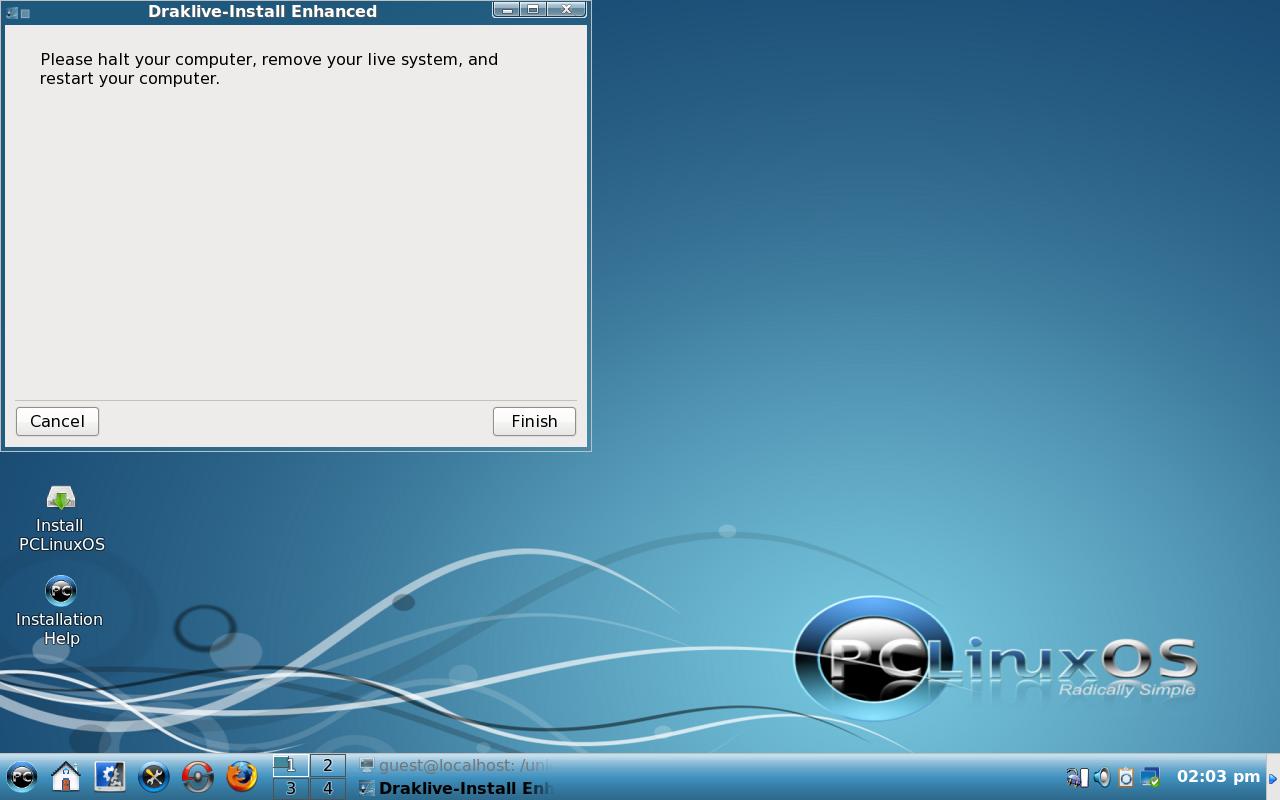Expand the panel arrow beside clock
The height and width of the screenshot is (800, 1280).
coord(1273,778)
